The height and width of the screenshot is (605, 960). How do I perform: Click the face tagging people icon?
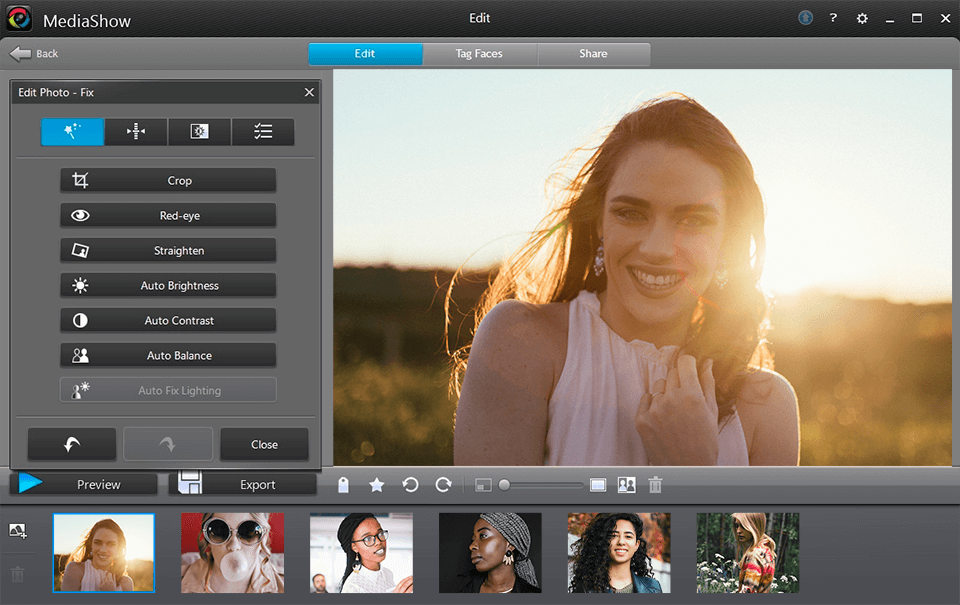point(627,485)
